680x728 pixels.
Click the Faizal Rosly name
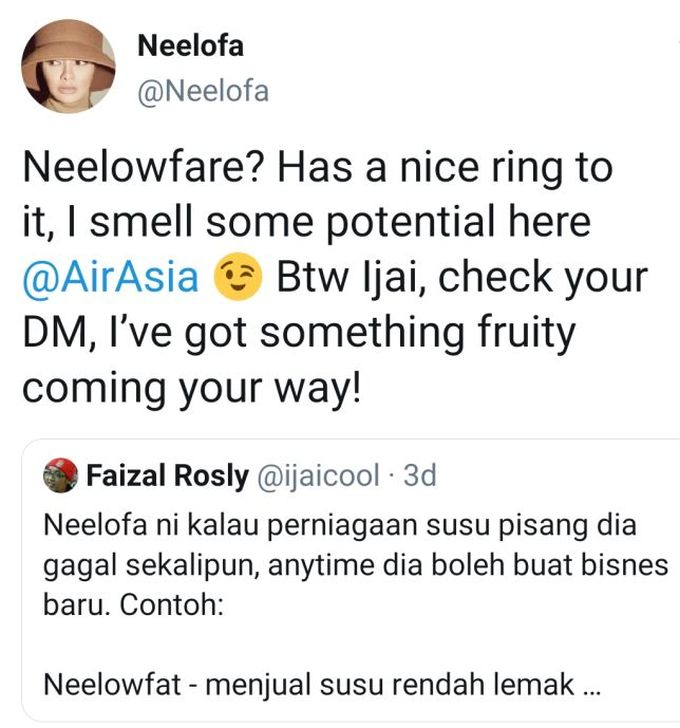(x=167, y=476)
